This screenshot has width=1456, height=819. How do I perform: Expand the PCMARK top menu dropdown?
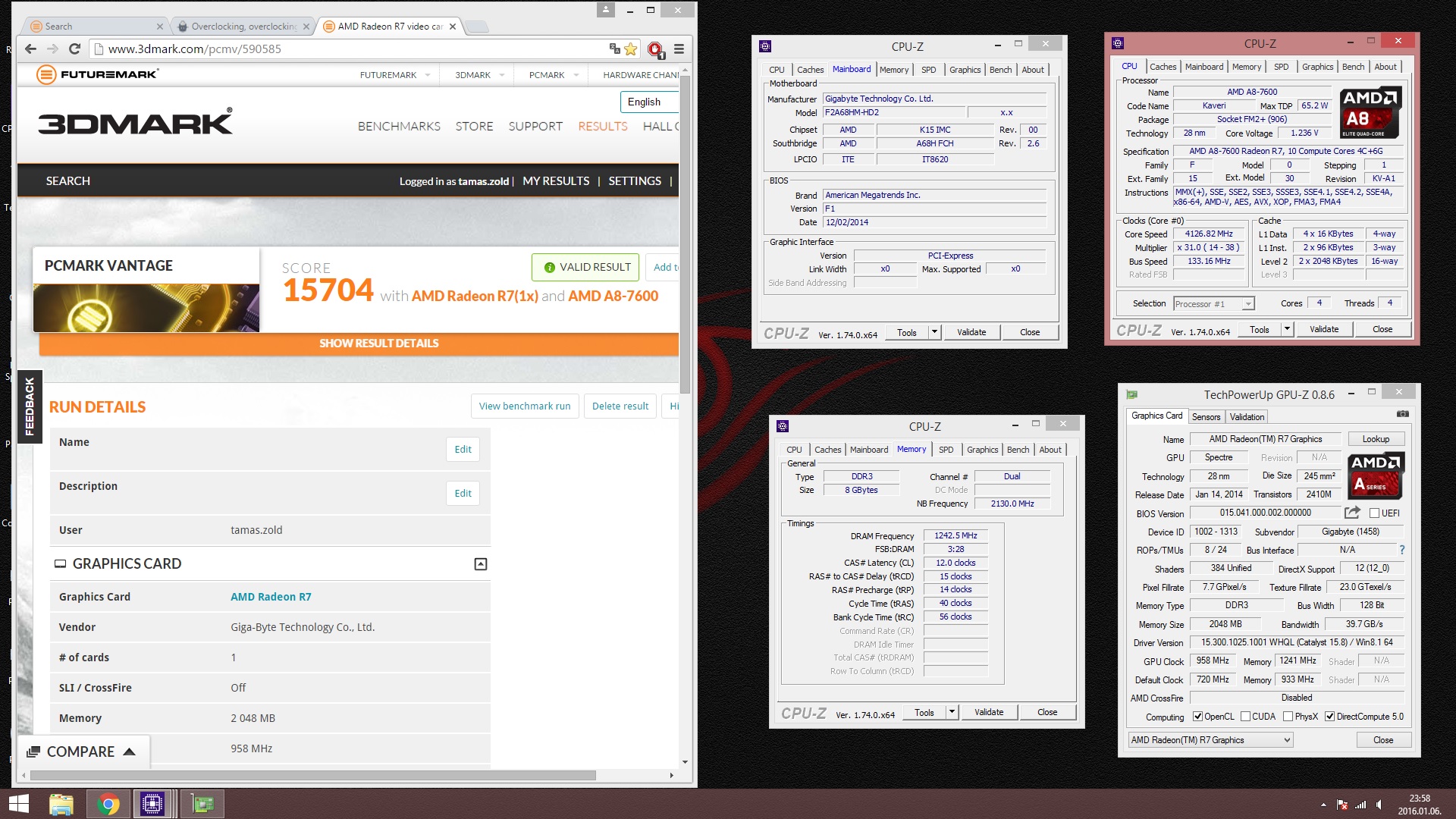click(576, 75)
